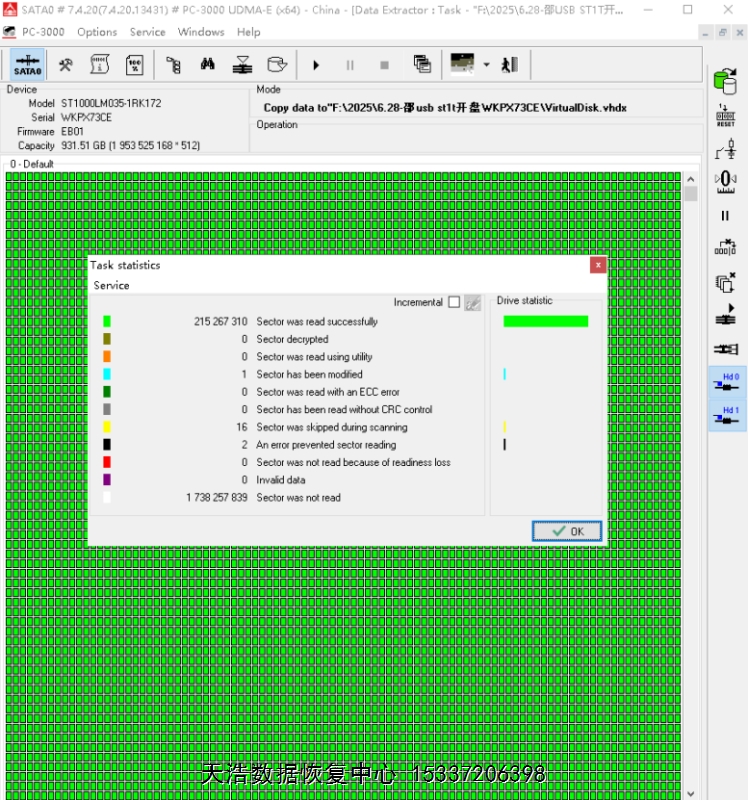The image size is (748, 800).
Task: Enable the Incremental checkbox
Action: [x=454, y=302]
